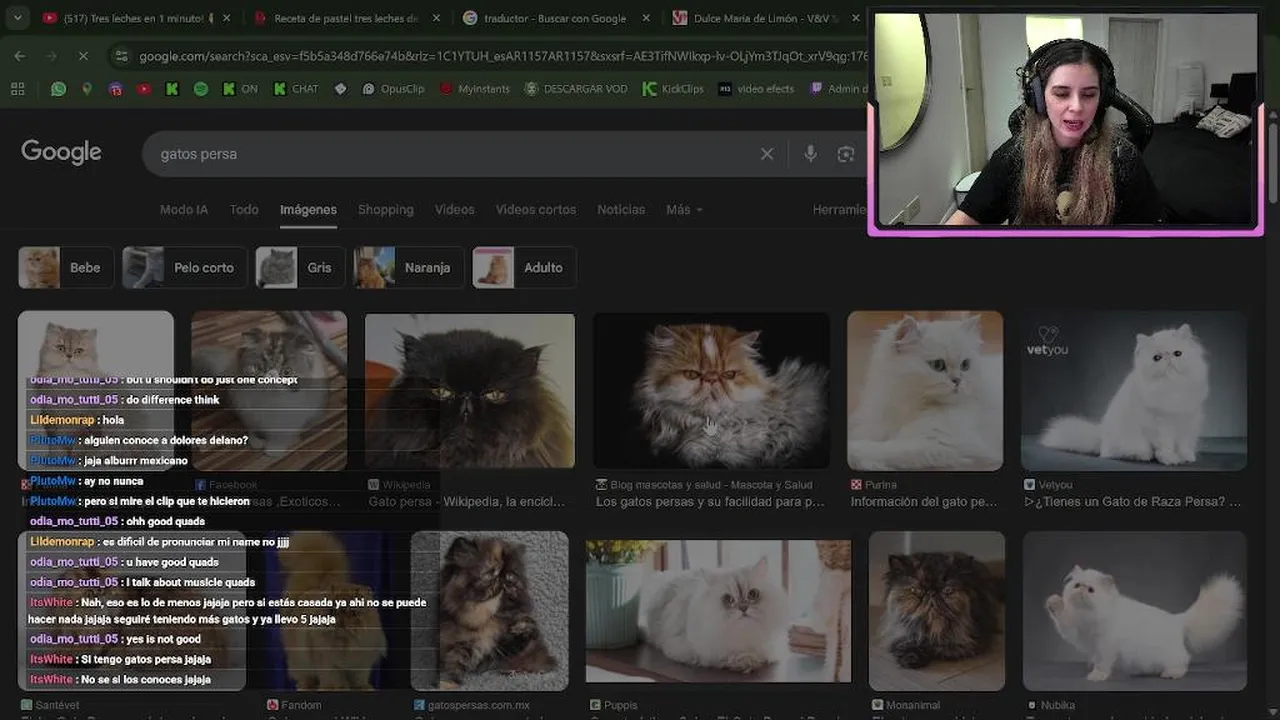Go back with the browser back arrow
The height and width of the screenshot is (720, 1280).
pos(20,56)
